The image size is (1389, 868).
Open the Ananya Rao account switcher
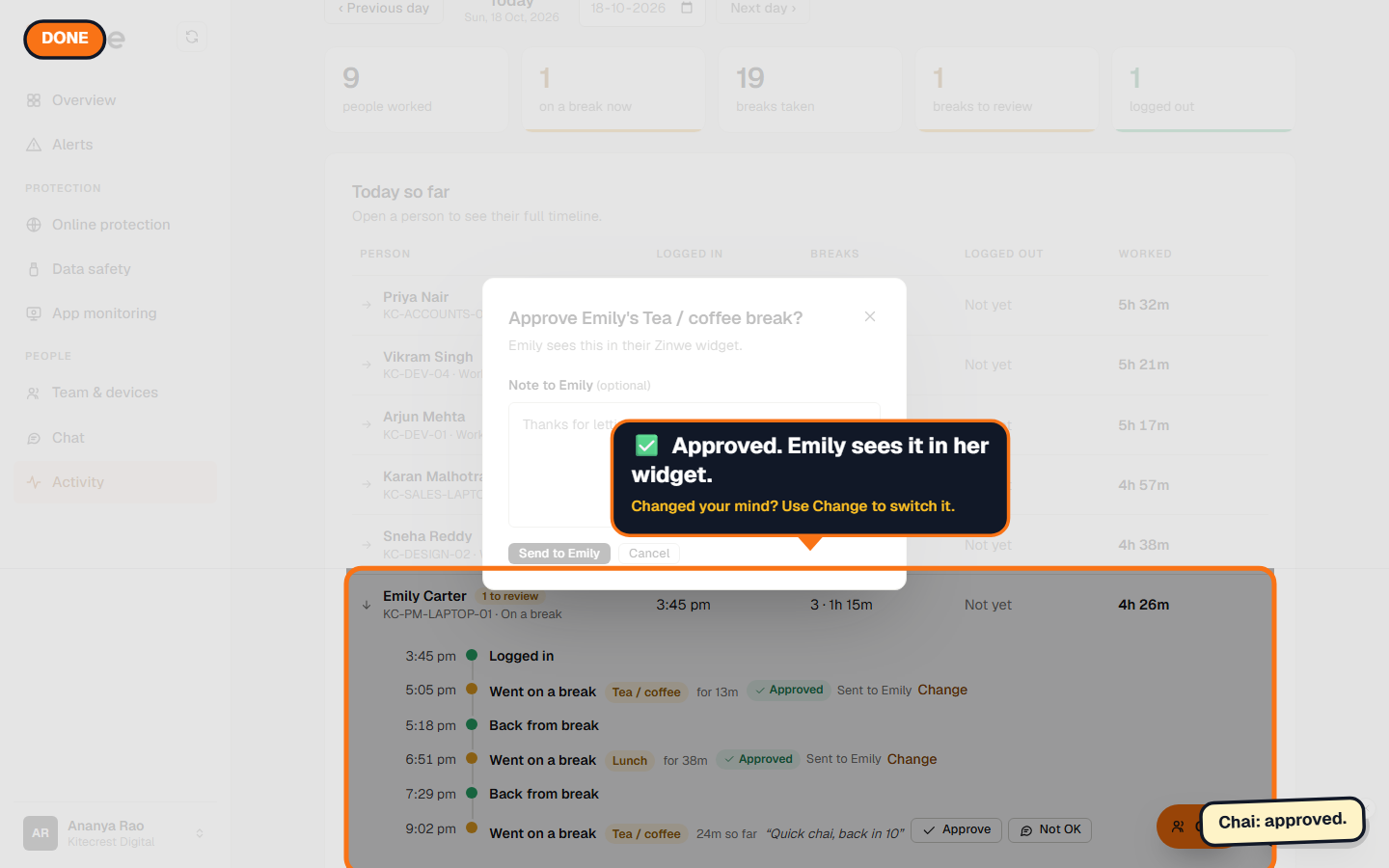115,833
